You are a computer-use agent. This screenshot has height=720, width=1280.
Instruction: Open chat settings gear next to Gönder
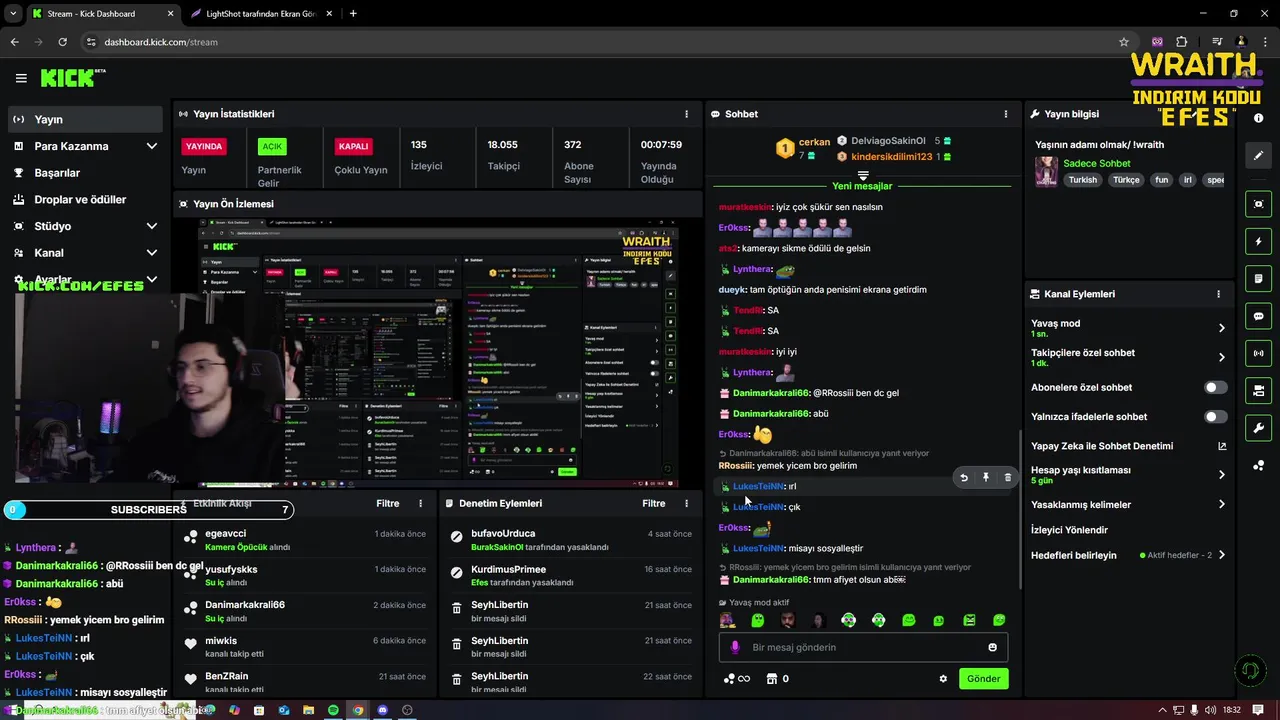943,679
